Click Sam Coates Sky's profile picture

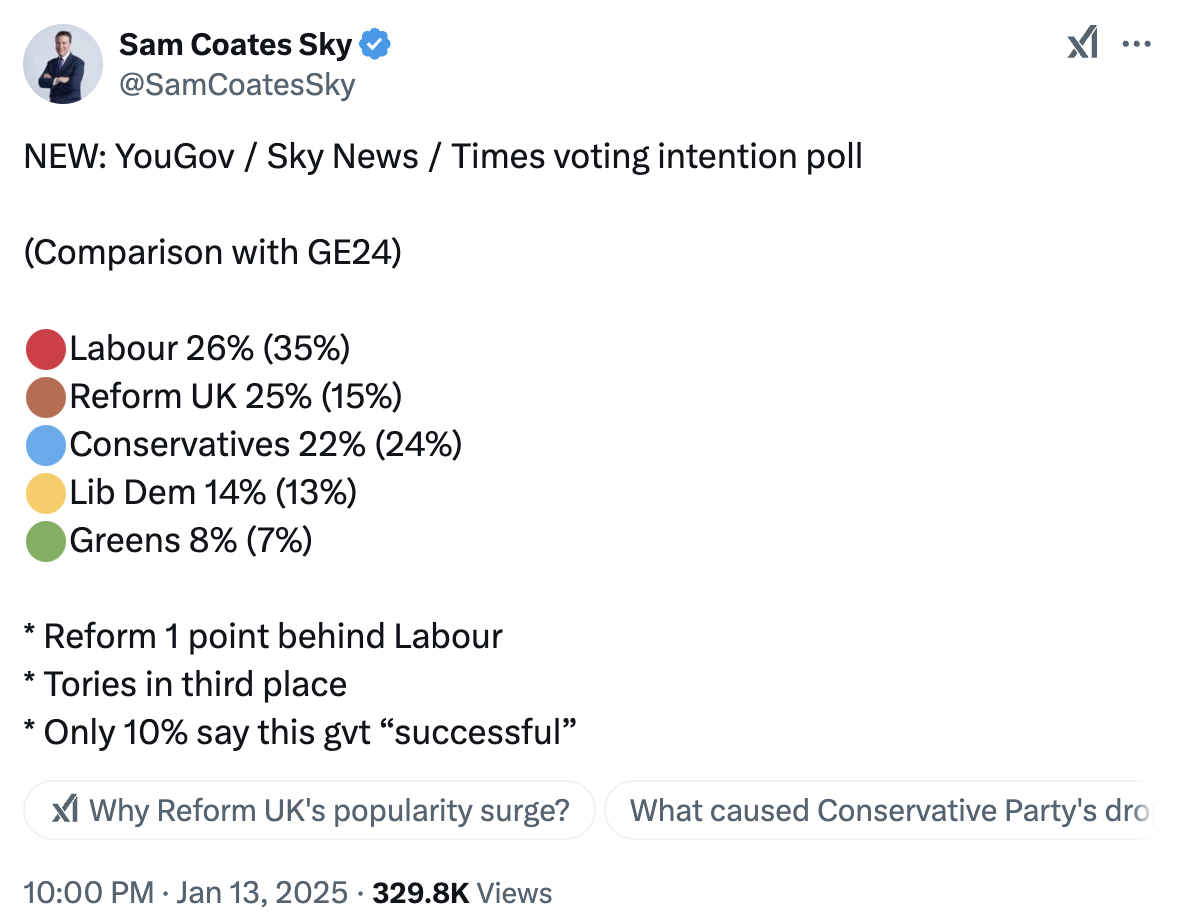point(63,63)
